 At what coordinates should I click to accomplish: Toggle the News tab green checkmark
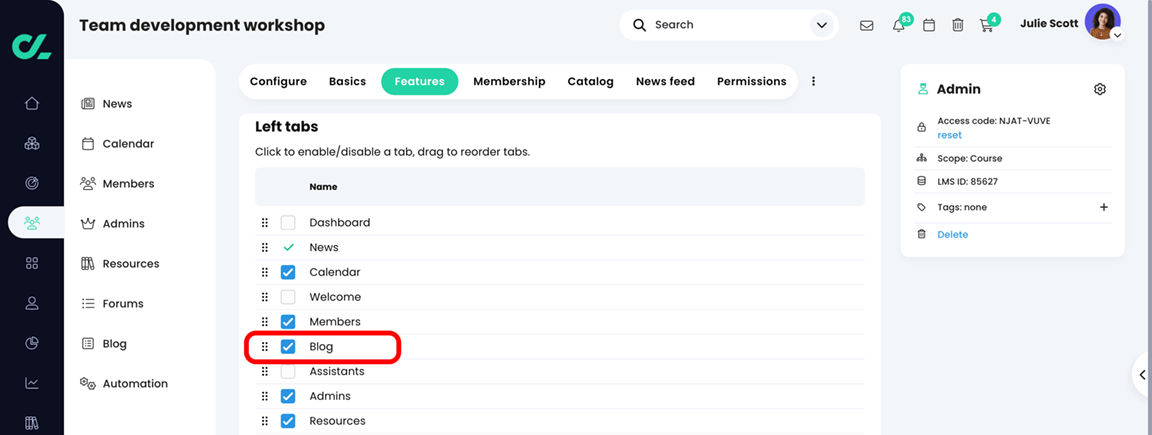(288, 248)
